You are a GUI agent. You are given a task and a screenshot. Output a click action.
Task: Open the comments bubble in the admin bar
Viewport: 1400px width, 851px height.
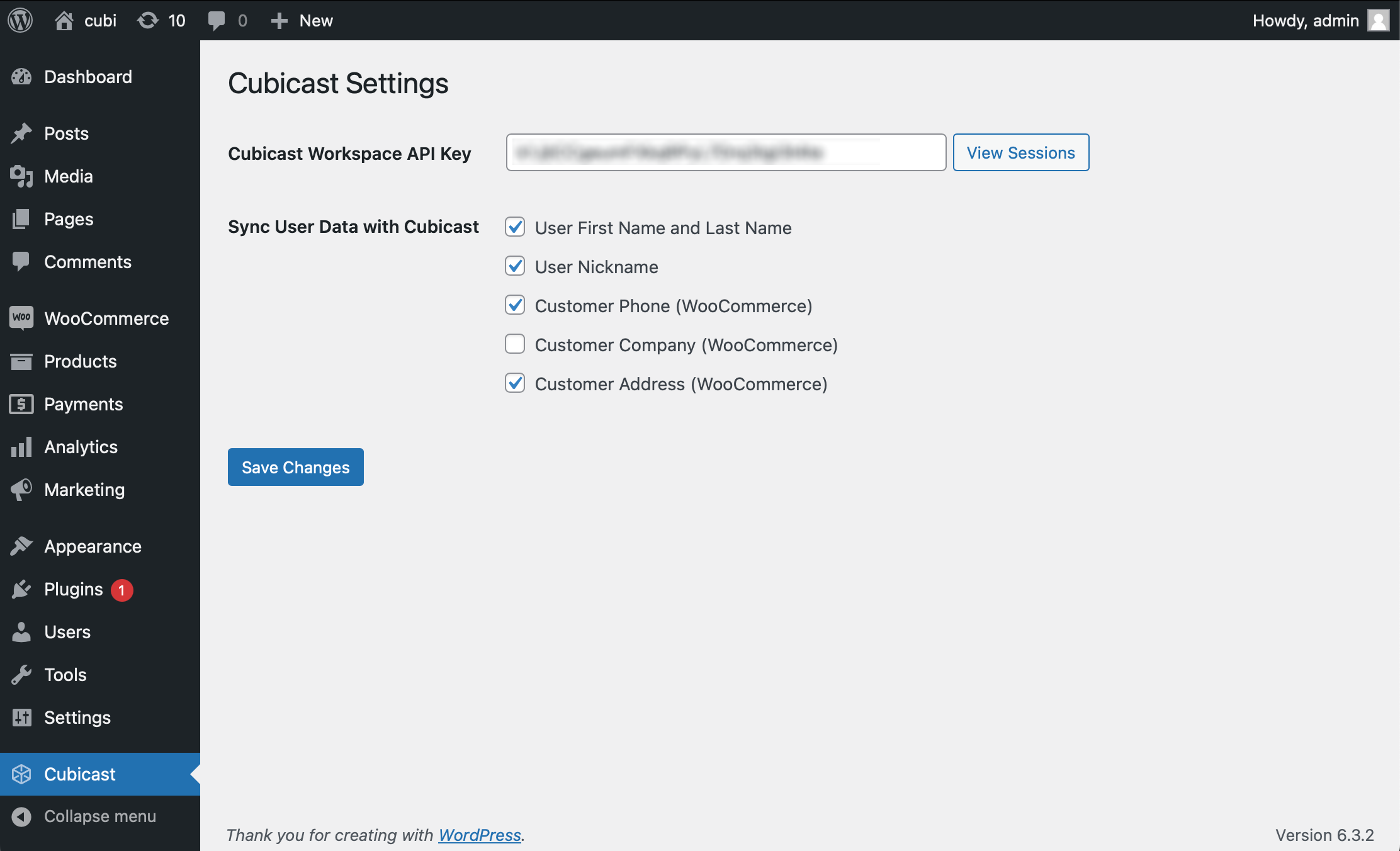pos(217,21)
